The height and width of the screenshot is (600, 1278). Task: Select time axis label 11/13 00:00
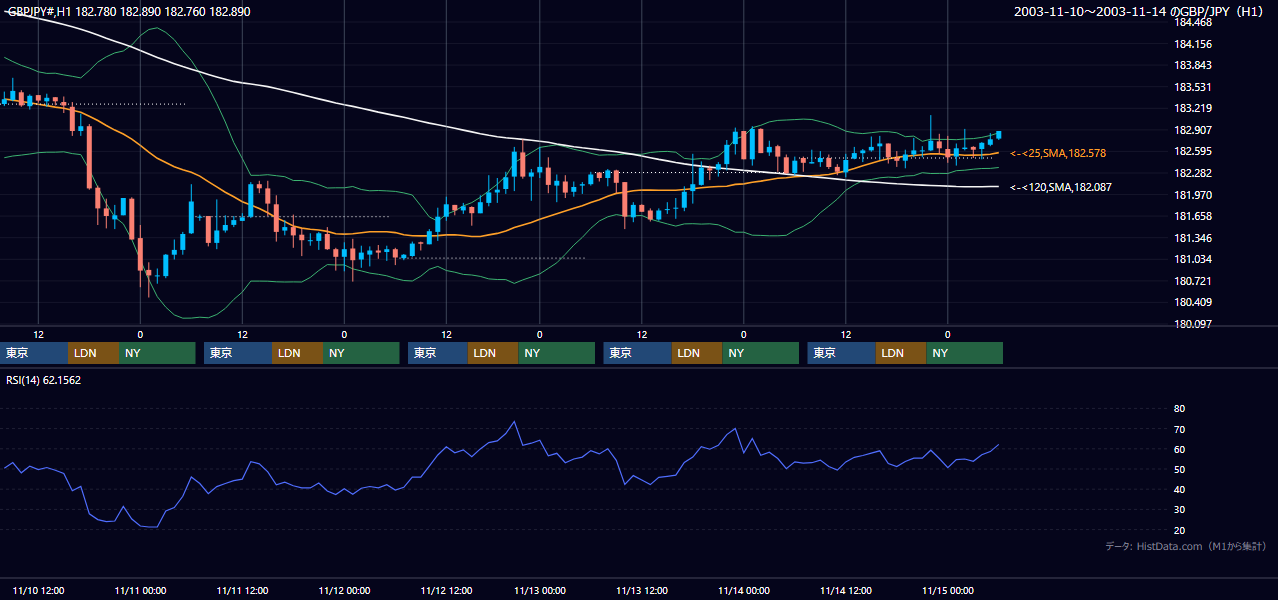coord(540,591)
